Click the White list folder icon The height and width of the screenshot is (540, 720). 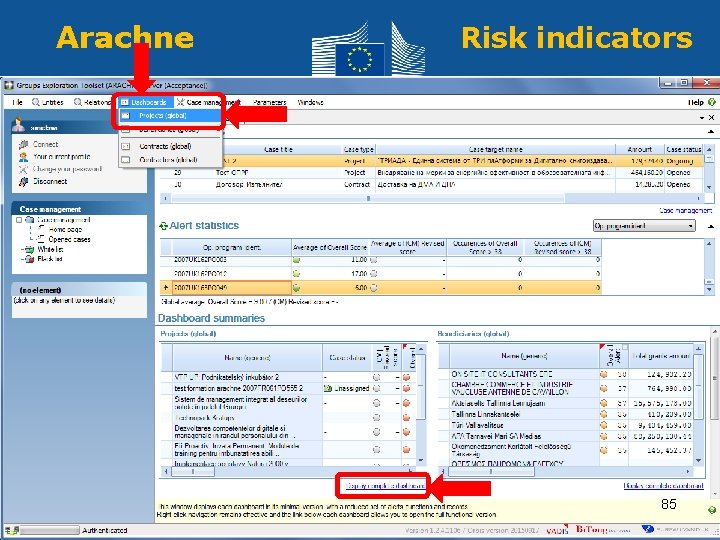click(x=30, y=249)
